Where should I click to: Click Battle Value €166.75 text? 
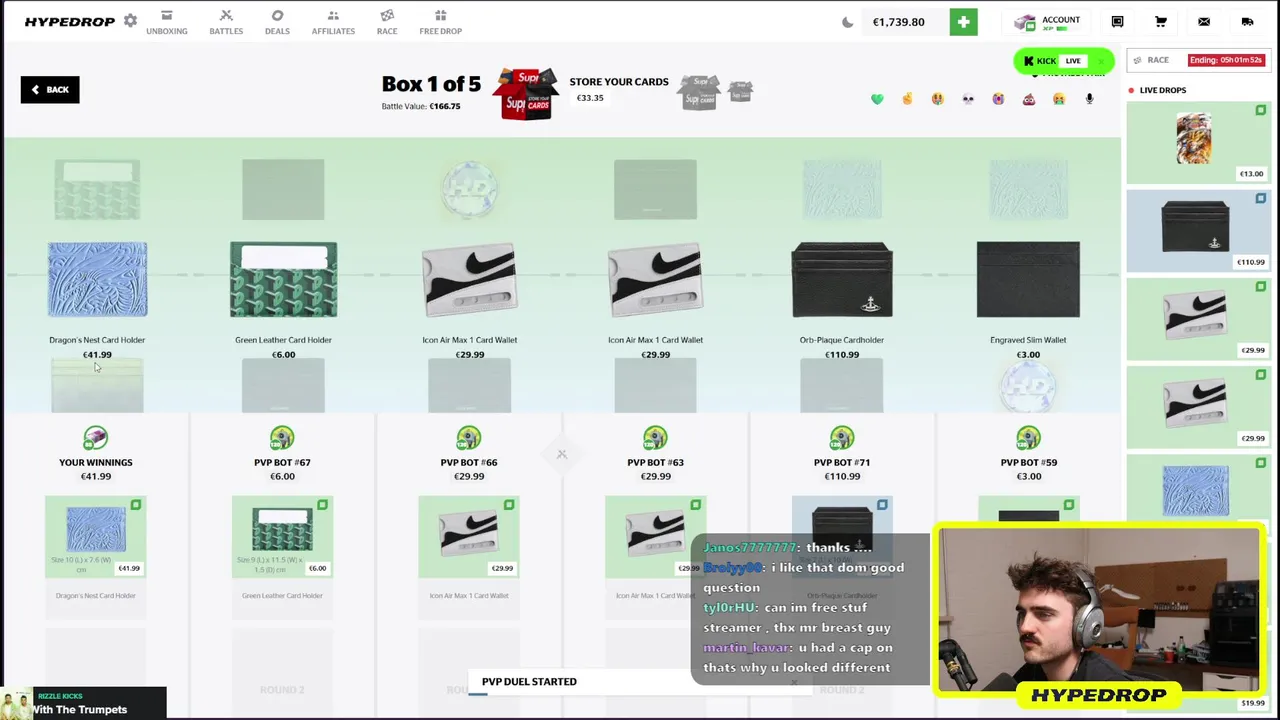(x=421, y=106)
